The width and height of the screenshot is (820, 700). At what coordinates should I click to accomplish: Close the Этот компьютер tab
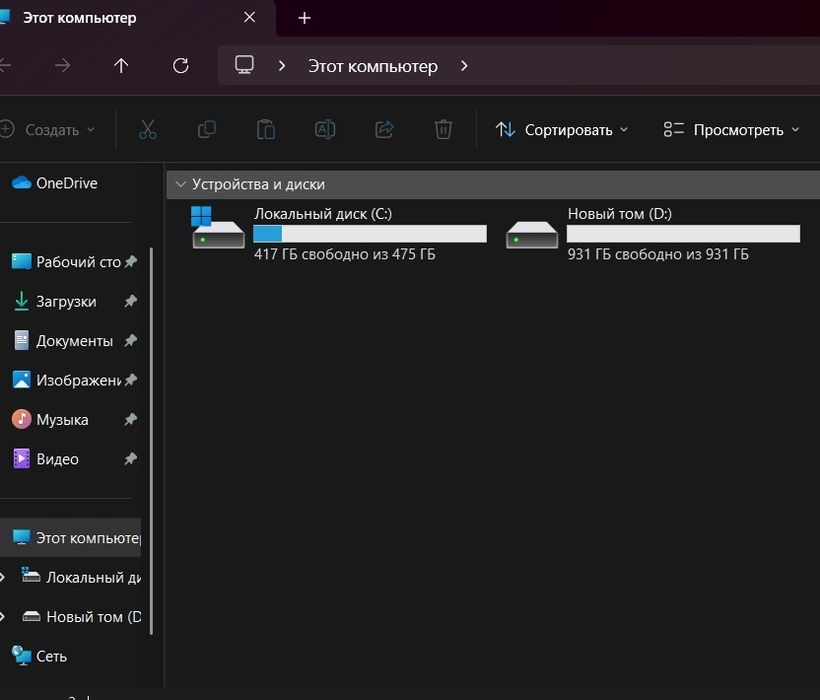[249, 17]
